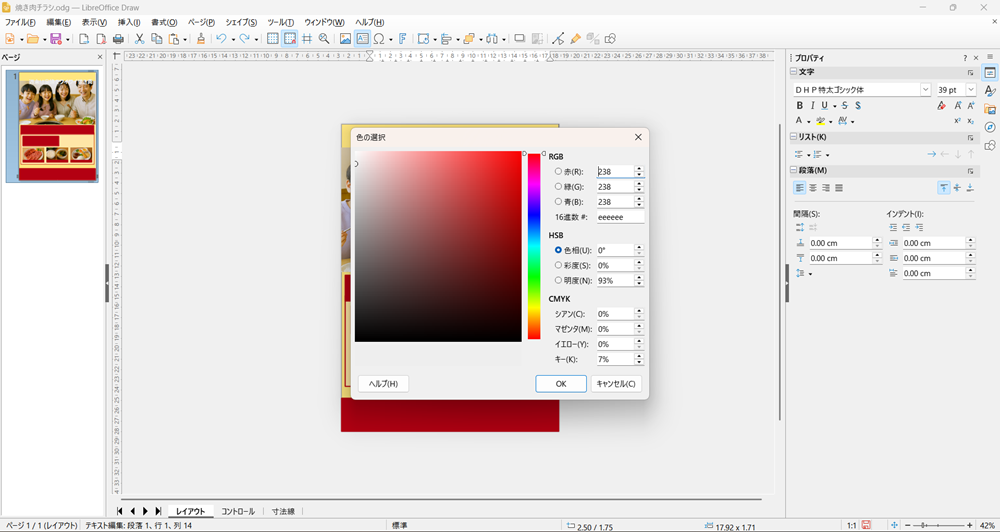Click the Bold button in Properties
The height and width of the screenshot is (532, 1000).
pos(800,105)
